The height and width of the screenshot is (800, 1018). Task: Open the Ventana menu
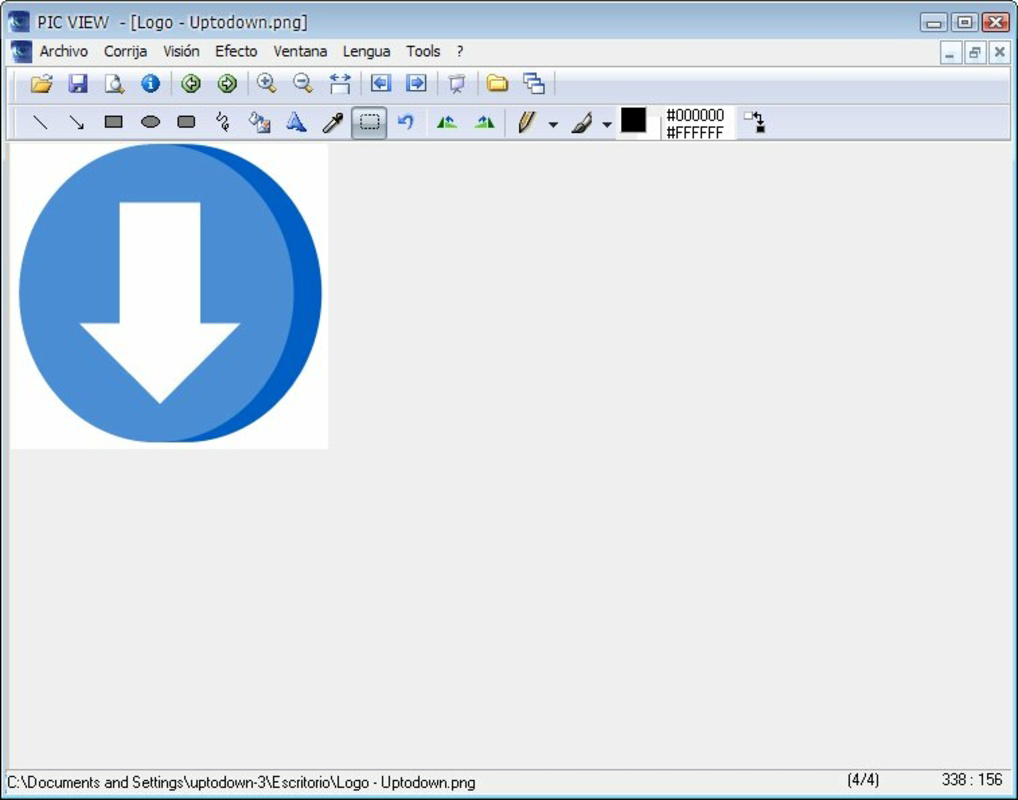(x=300, y=51)
